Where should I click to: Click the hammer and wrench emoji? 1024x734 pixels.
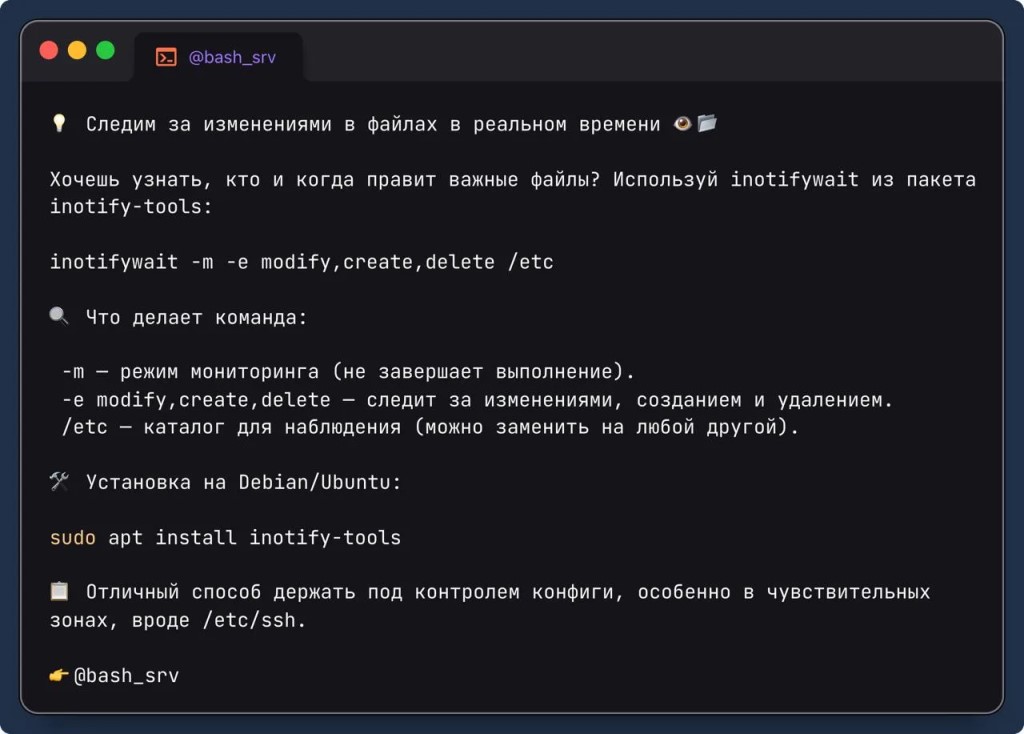coord(59,482)
